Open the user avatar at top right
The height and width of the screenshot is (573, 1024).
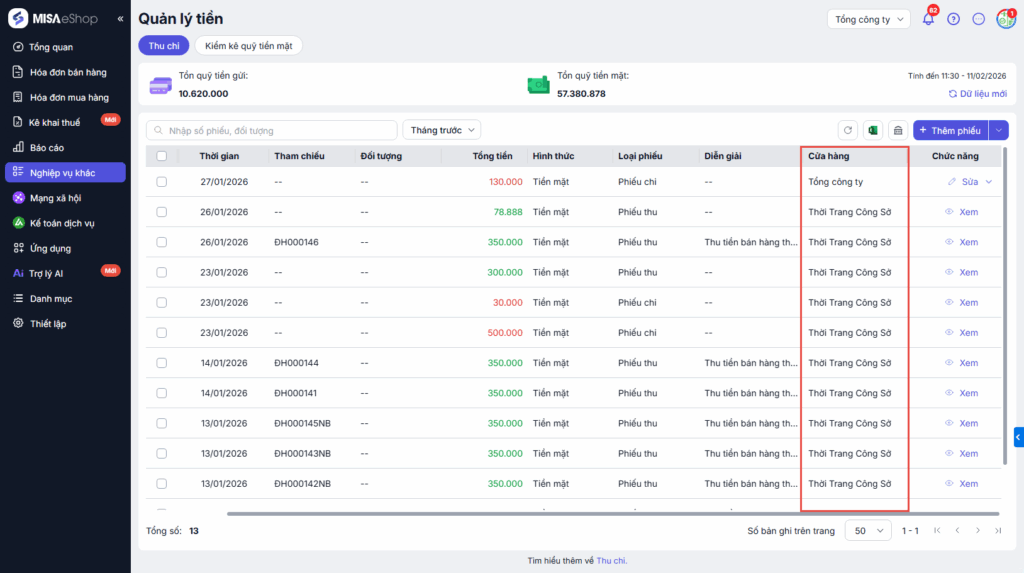click(1005, 19)
